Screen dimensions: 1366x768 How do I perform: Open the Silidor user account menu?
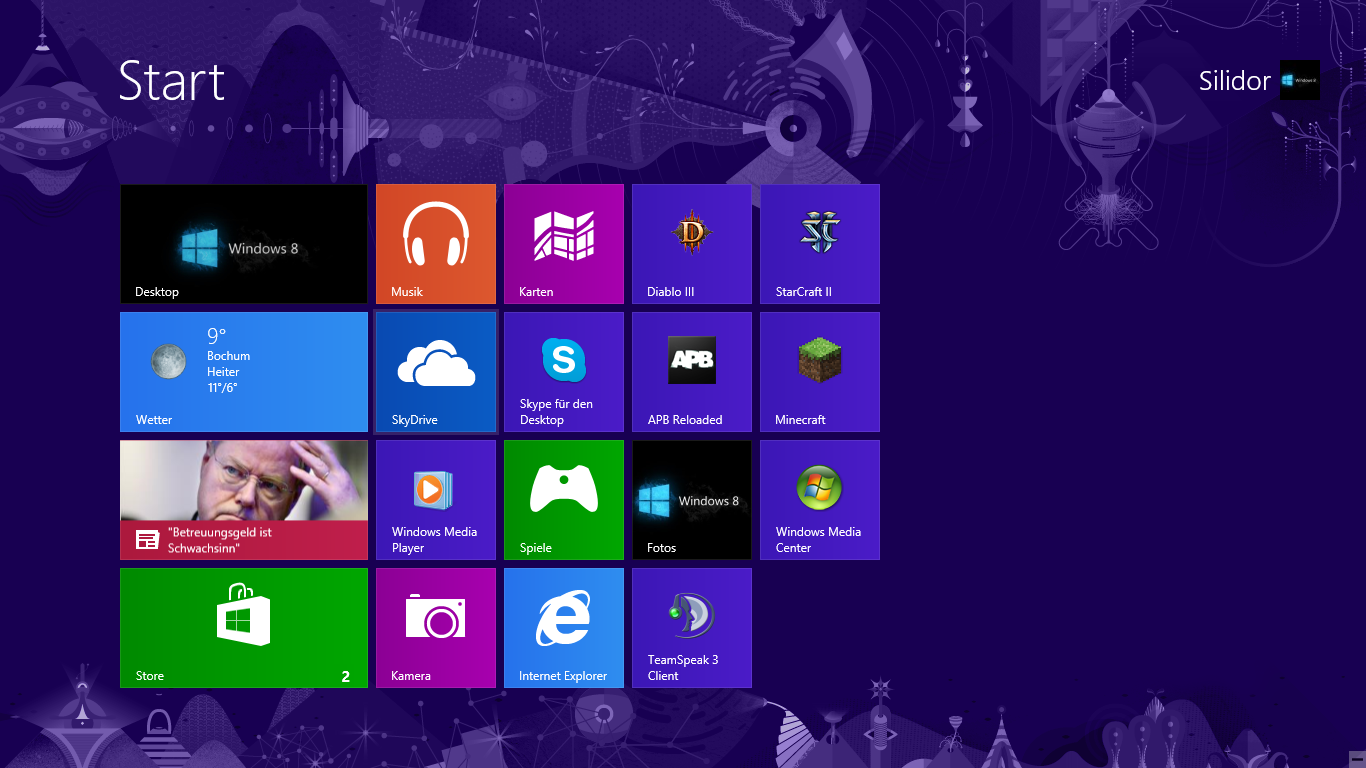click(x=1258, y=81)
